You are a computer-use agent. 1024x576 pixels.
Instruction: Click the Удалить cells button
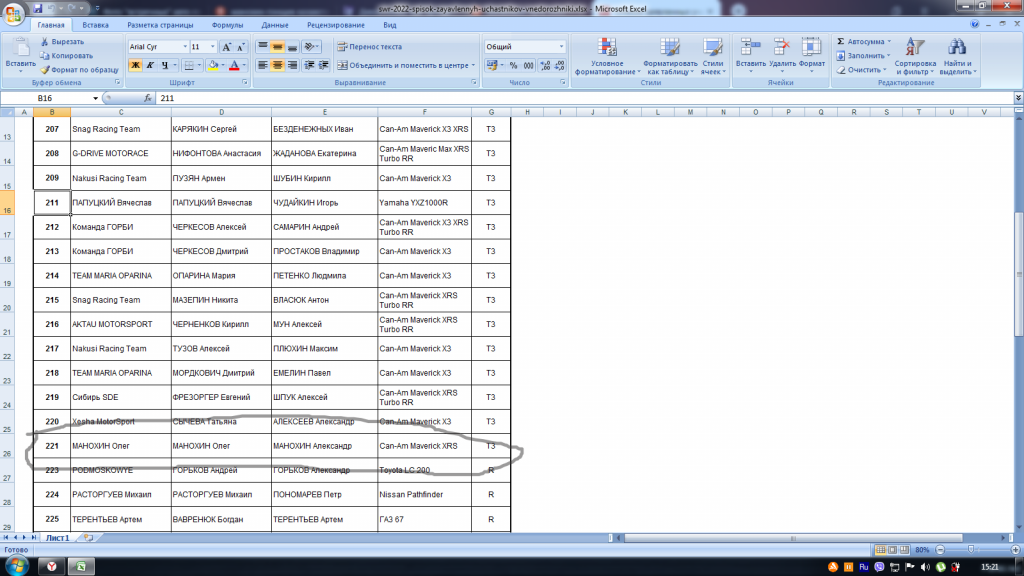pyautogui.click(x=782, y=52)
